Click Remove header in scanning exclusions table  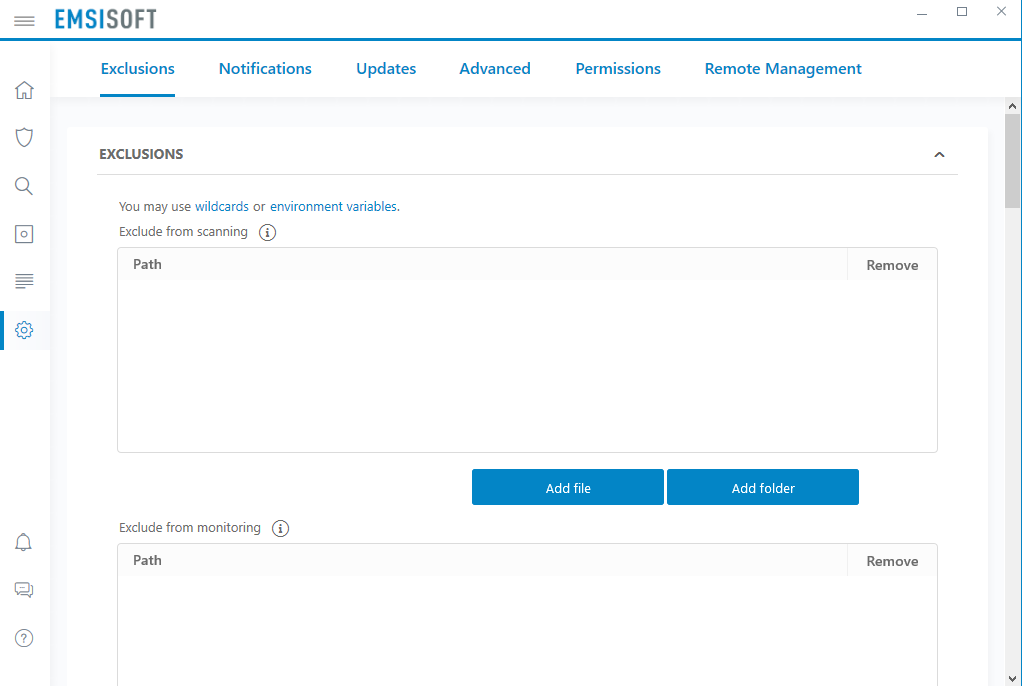click(x=892, y=265)
